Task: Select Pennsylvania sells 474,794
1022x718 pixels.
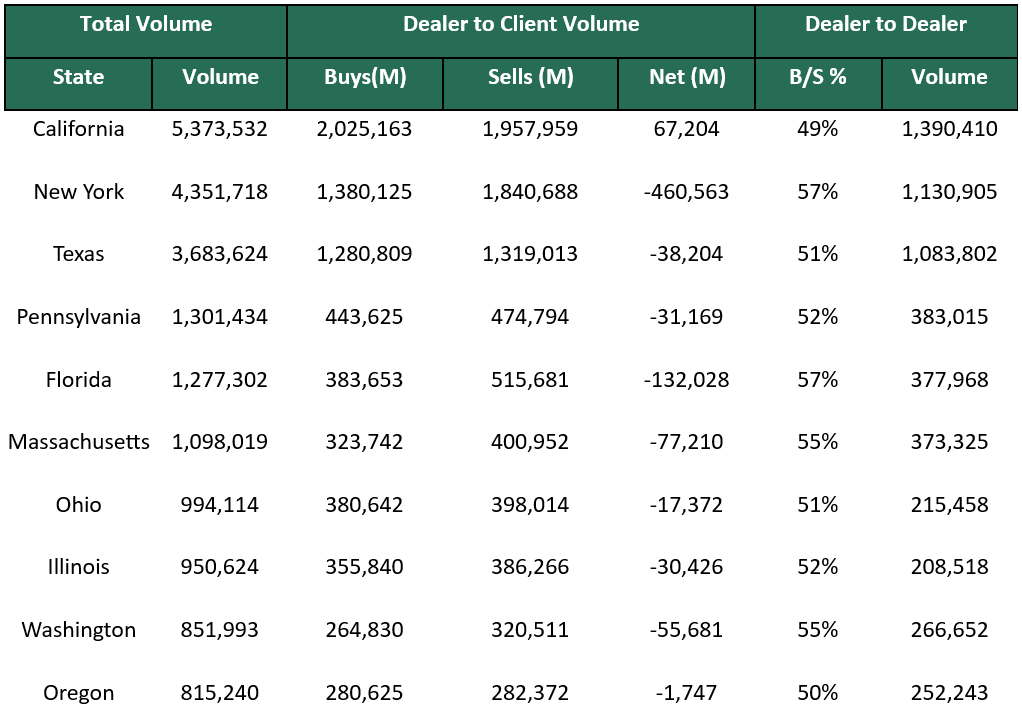Action: click(x=530, y=317)
